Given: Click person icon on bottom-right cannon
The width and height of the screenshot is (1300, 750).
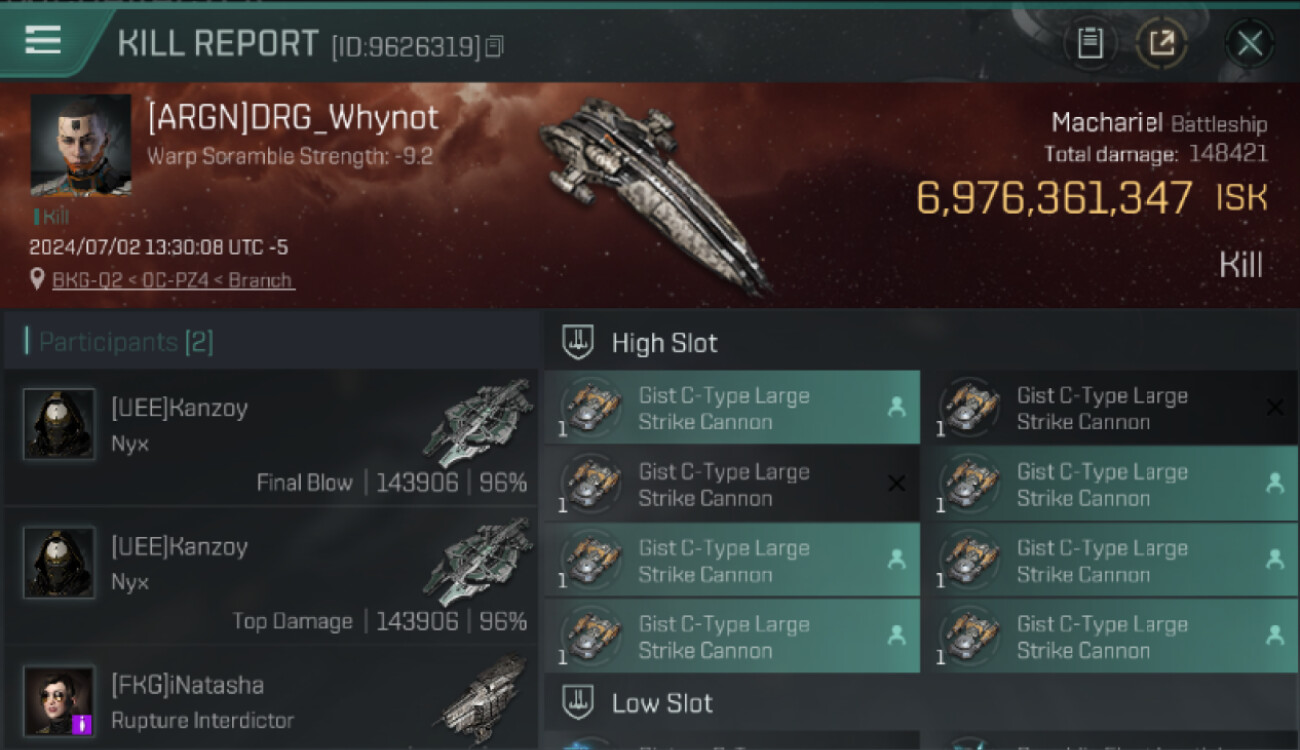Looking at the screenshot, I should (x=1275, y=635).
